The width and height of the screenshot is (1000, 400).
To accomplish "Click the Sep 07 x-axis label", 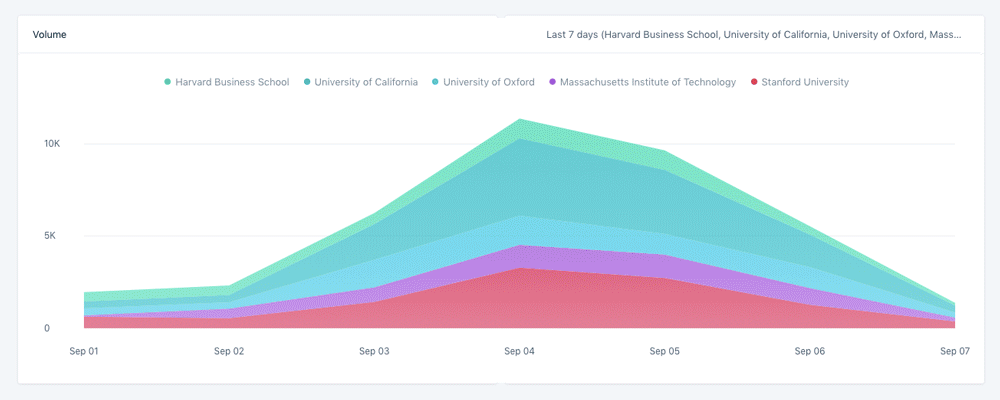I will [x=955, y=351].
